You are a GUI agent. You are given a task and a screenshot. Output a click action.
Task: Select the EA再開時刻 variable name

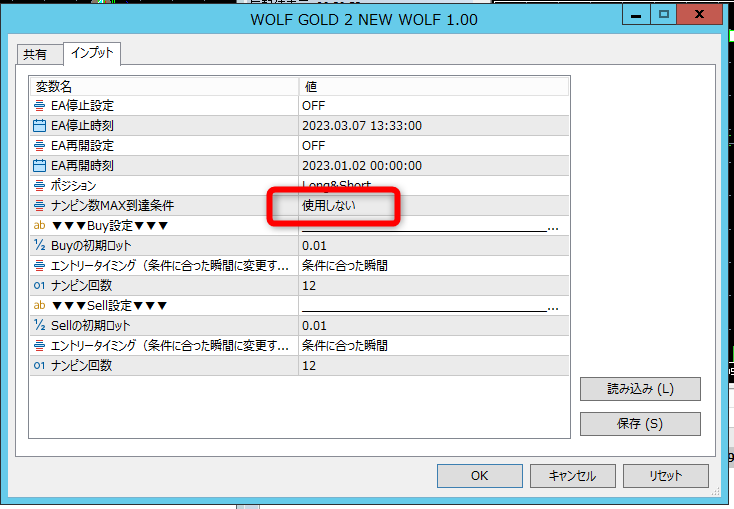pos(82,166)
